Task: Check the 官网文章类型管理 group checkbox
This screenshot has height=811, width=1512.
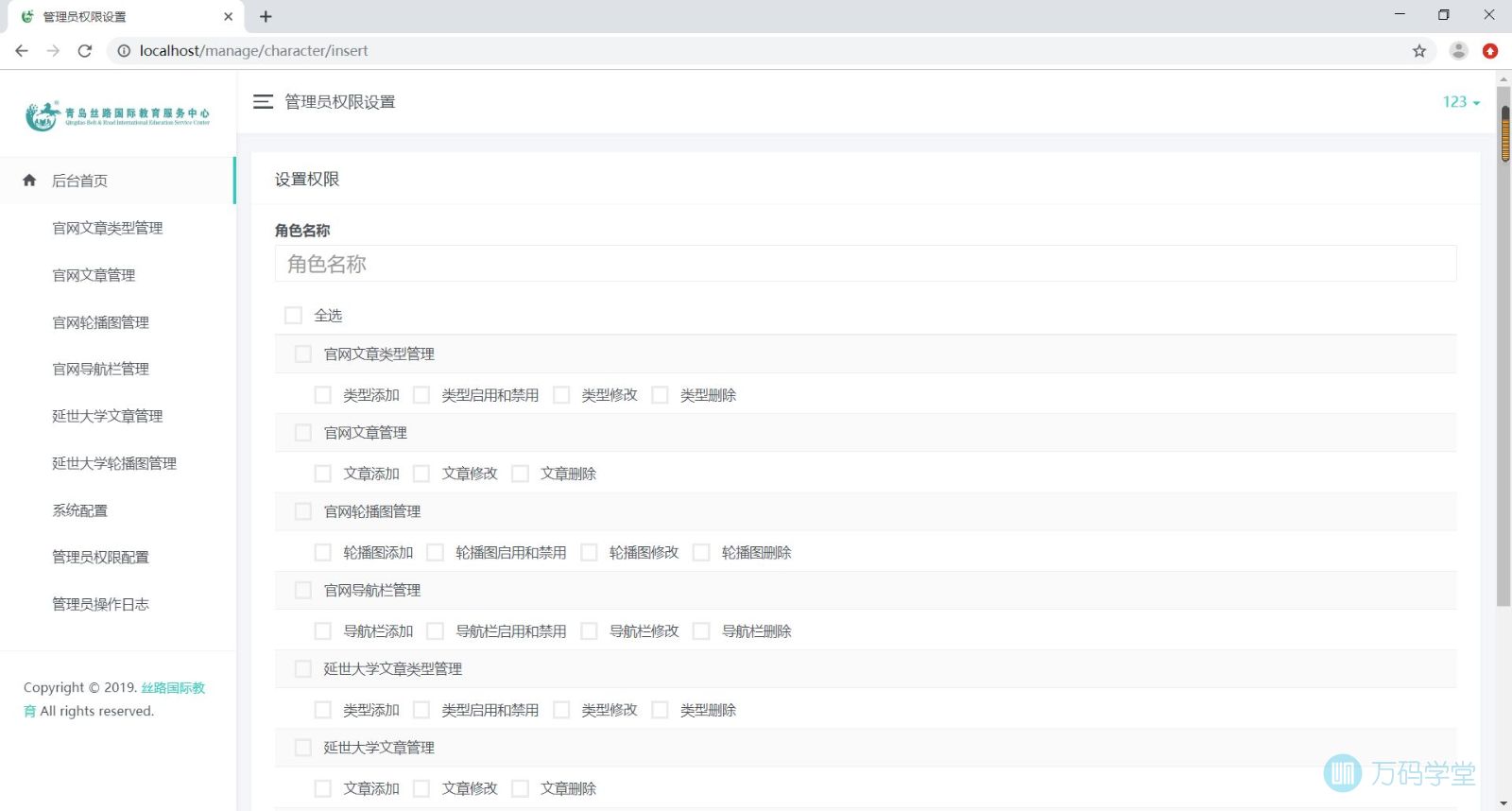Action: (x=303, y=354)
